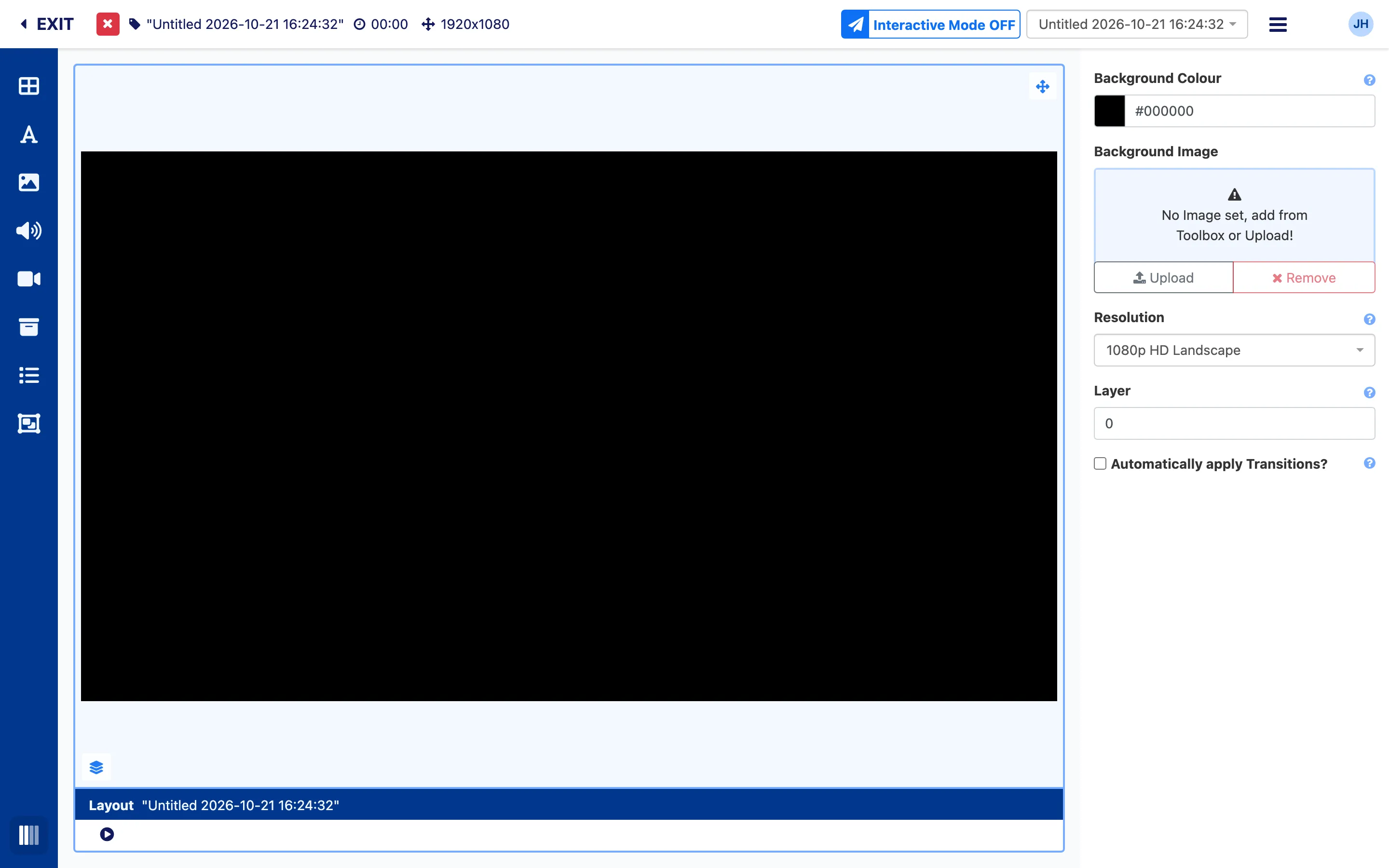Viewport: 1389px width, 868px height.
Task: Click the 00:00 duration text
Action: pos(389,24)
